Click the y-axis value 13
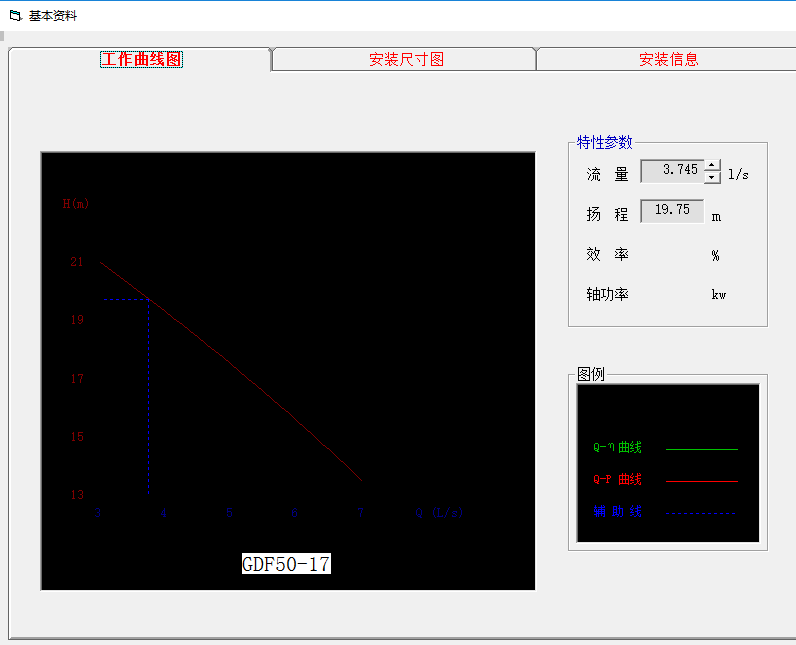 (77, 495)
